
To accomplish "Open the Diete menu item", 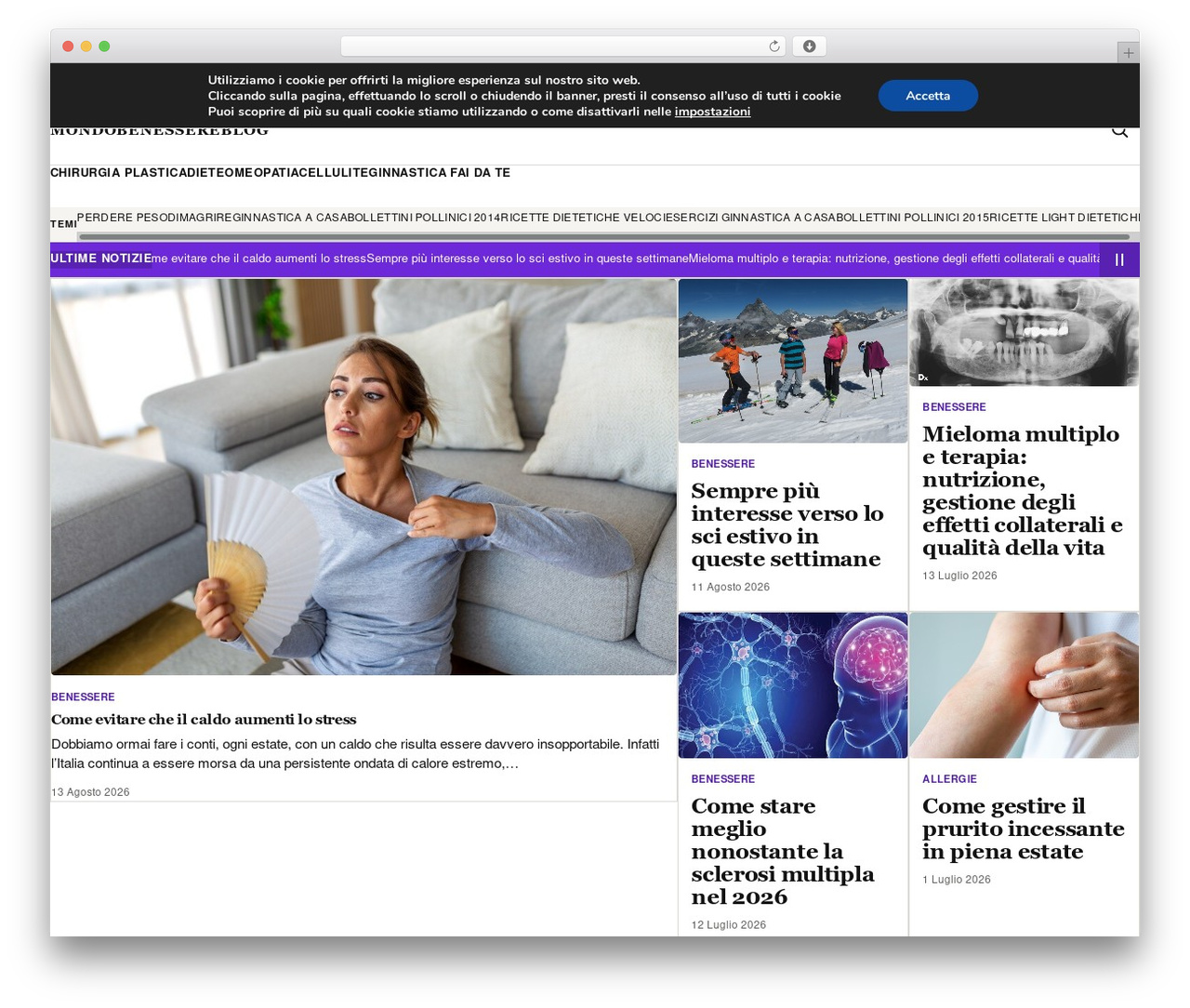I will [205, 173].
